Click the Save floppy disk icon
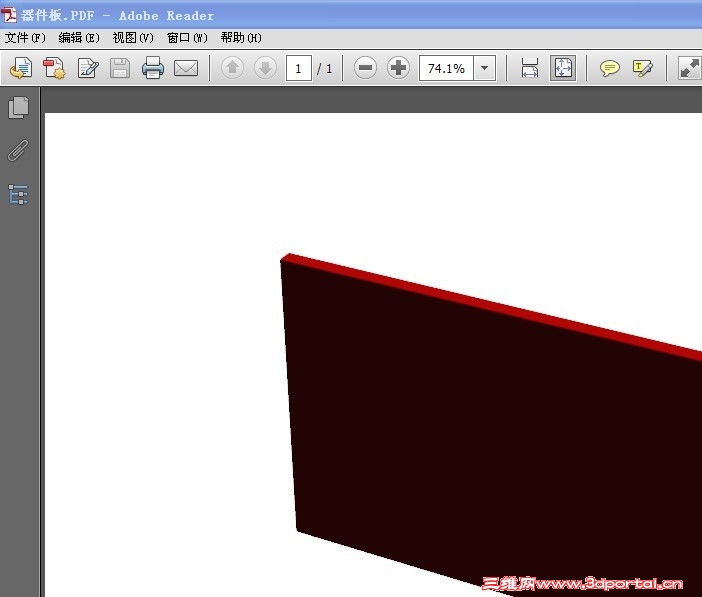This screenshot has height=597, width=702. 120,68
